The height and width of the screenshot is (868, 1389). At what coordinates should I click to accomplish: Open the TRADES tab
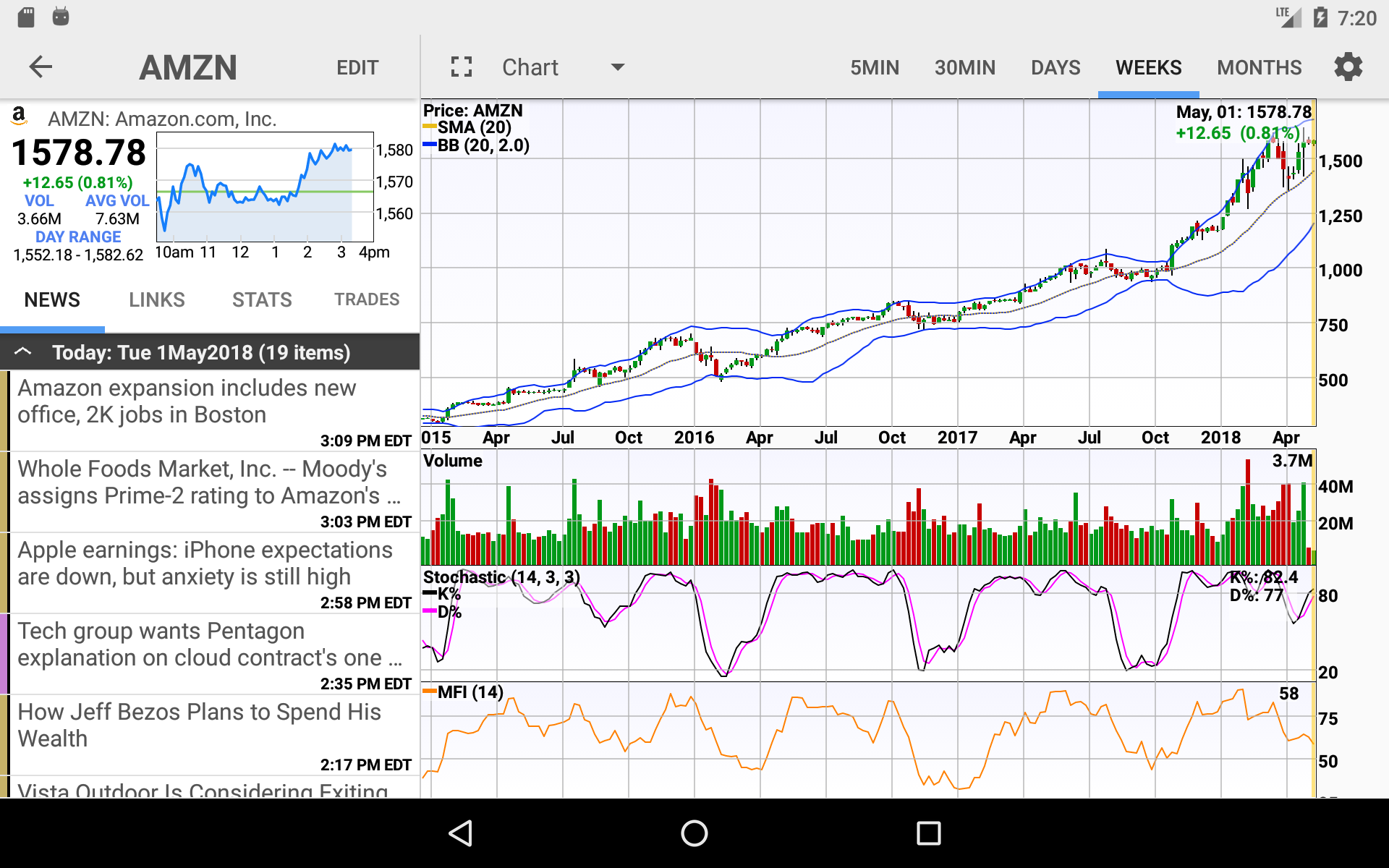367,300
